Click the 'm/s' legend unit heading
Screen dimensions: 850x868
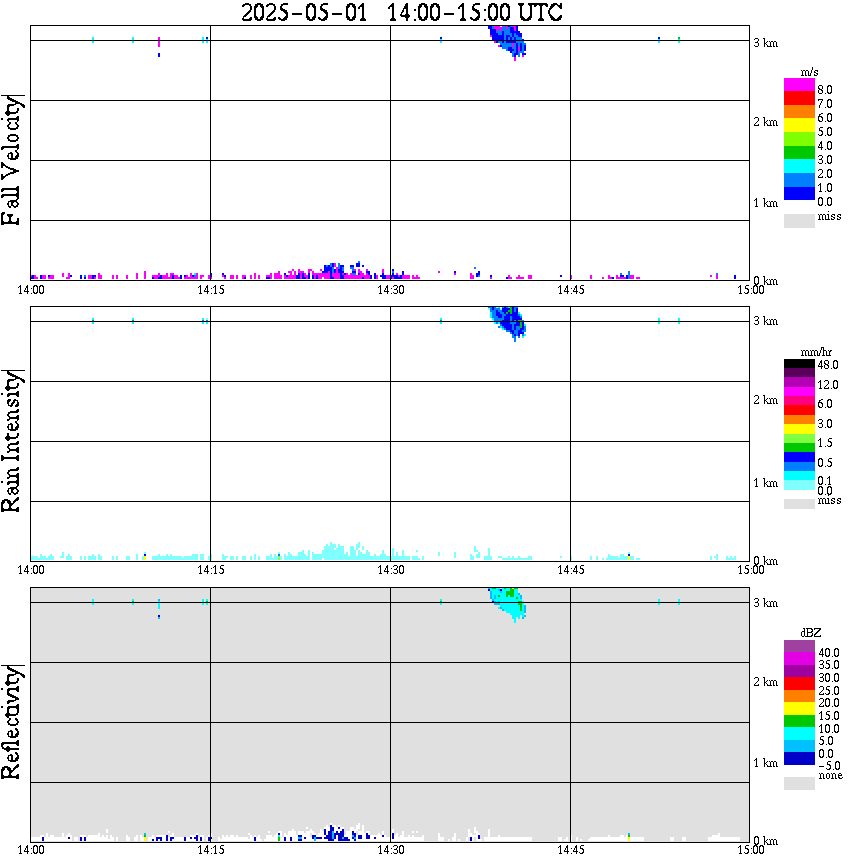[809, 72]
